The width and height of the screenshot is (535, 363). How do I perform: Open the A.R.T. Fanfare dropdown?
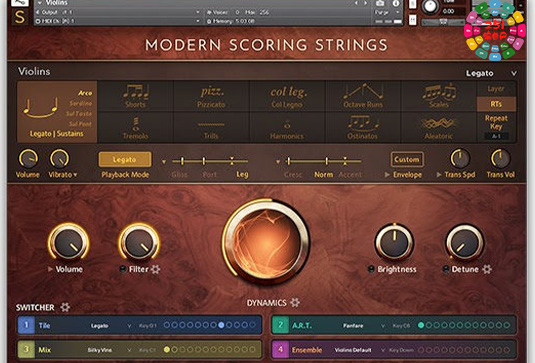[364, 325]
